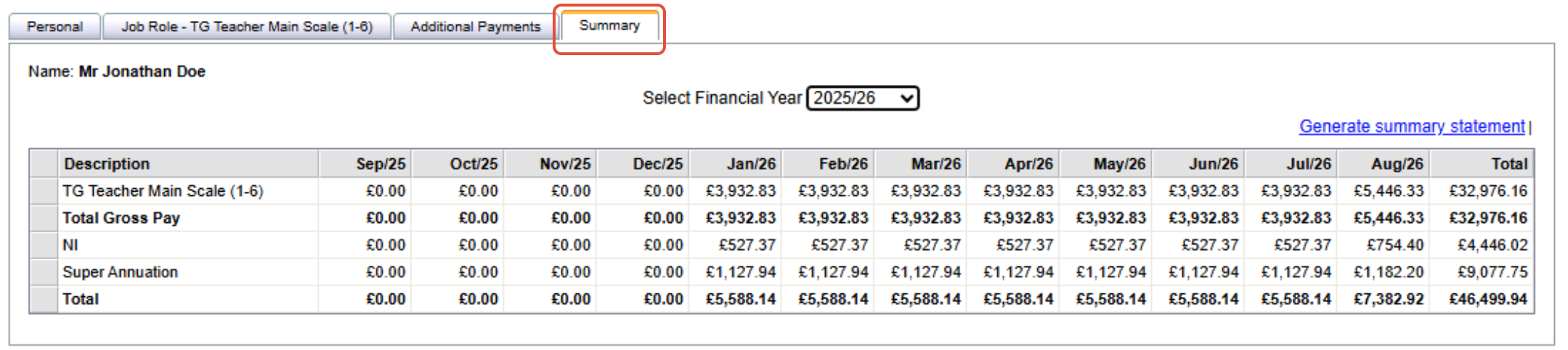Switch to Job Role TG Teacher tab
The height and width of the screenshot is (350, 1568).
tap(247, 27)
